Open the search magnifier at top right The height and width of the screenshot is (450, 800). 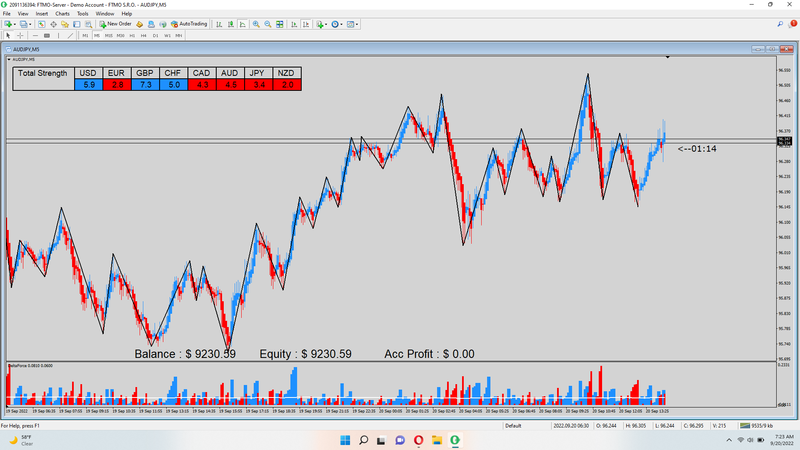[780, 24]
